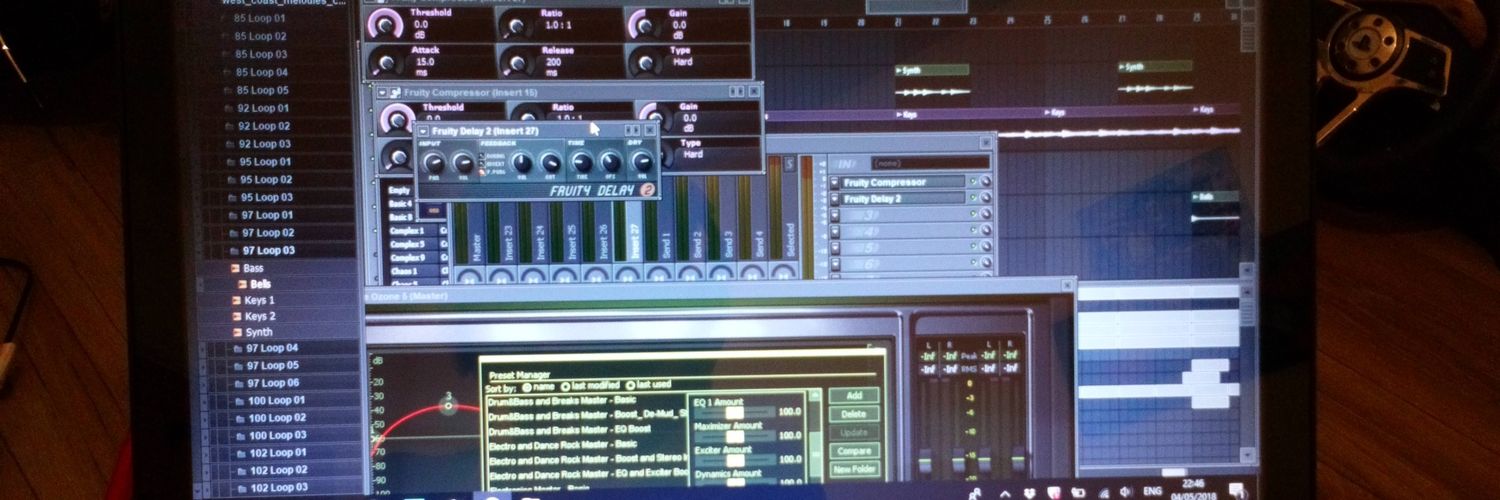
Task: Click the Fruity Compressor slot mix level knob
Action: pyautogui.click(x=985, y=183)
